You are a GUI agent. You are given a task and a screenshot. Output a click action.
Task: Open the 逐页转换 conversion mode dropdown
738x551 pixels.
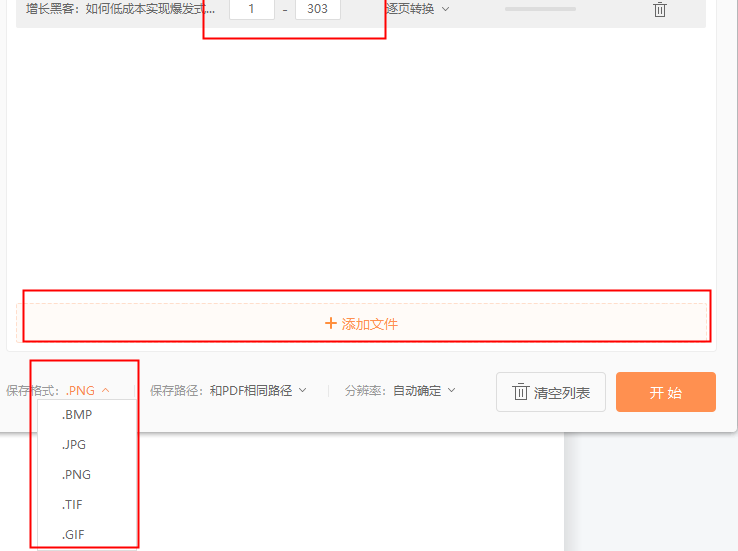click(x=417, y=9)
